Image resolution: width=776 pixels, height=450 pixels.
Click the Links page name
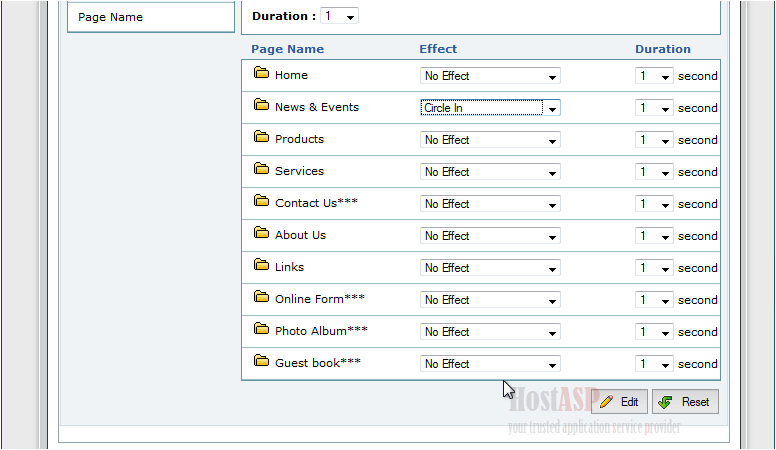(x=290, y=267)
